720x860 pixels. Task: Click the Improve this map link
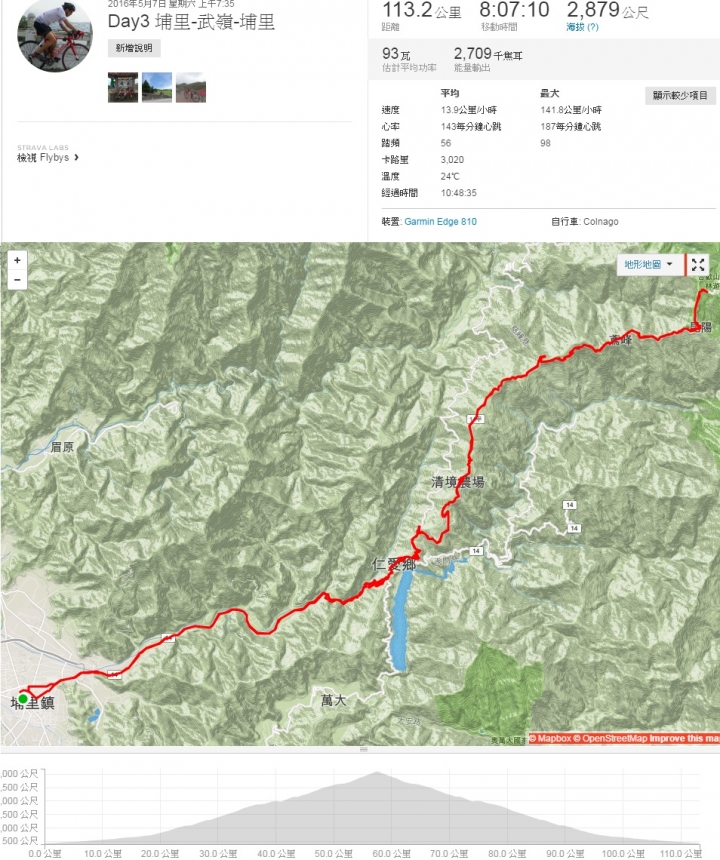coord(684,738)
